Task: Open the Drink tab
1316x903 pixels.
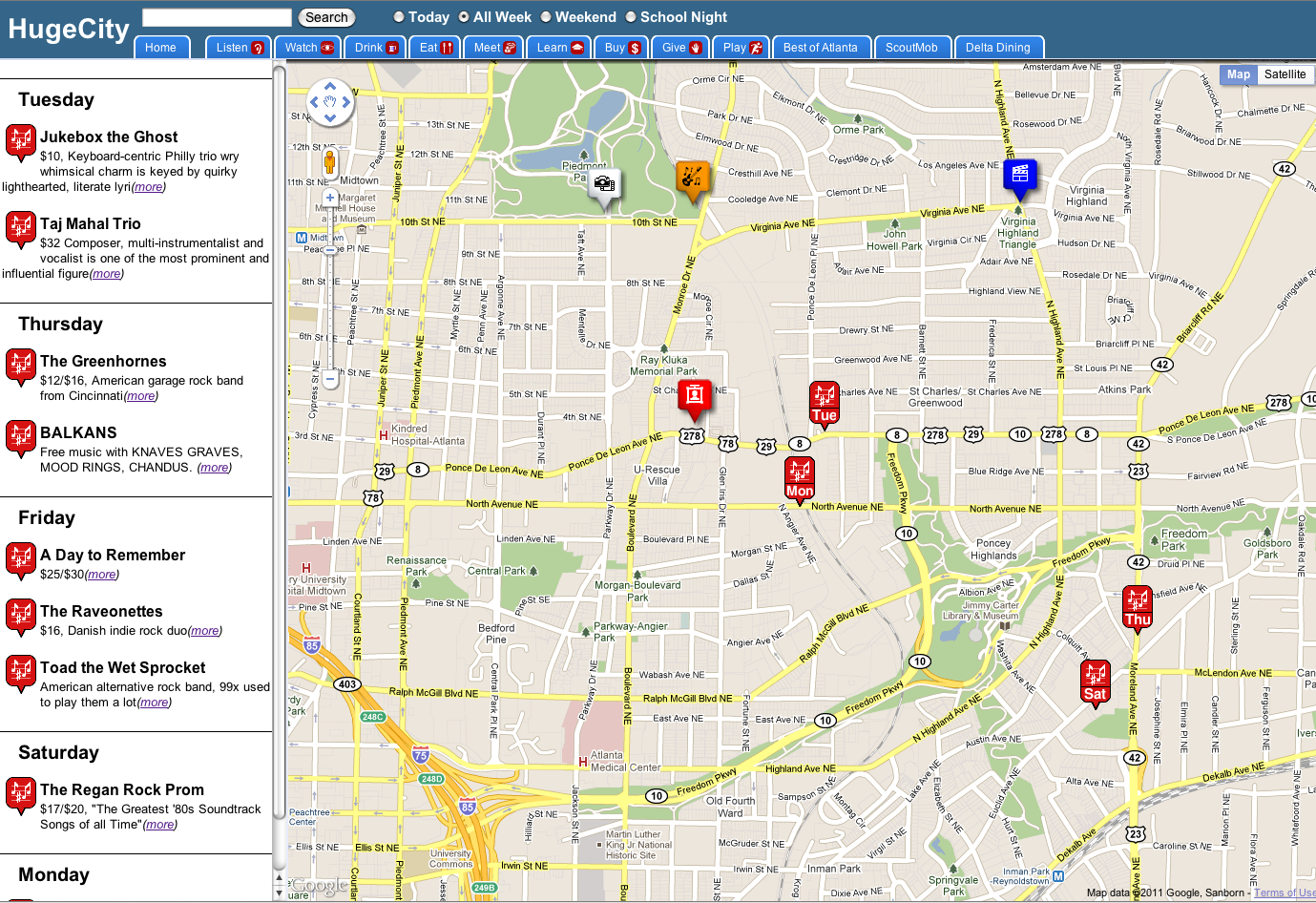Action: 376,48
